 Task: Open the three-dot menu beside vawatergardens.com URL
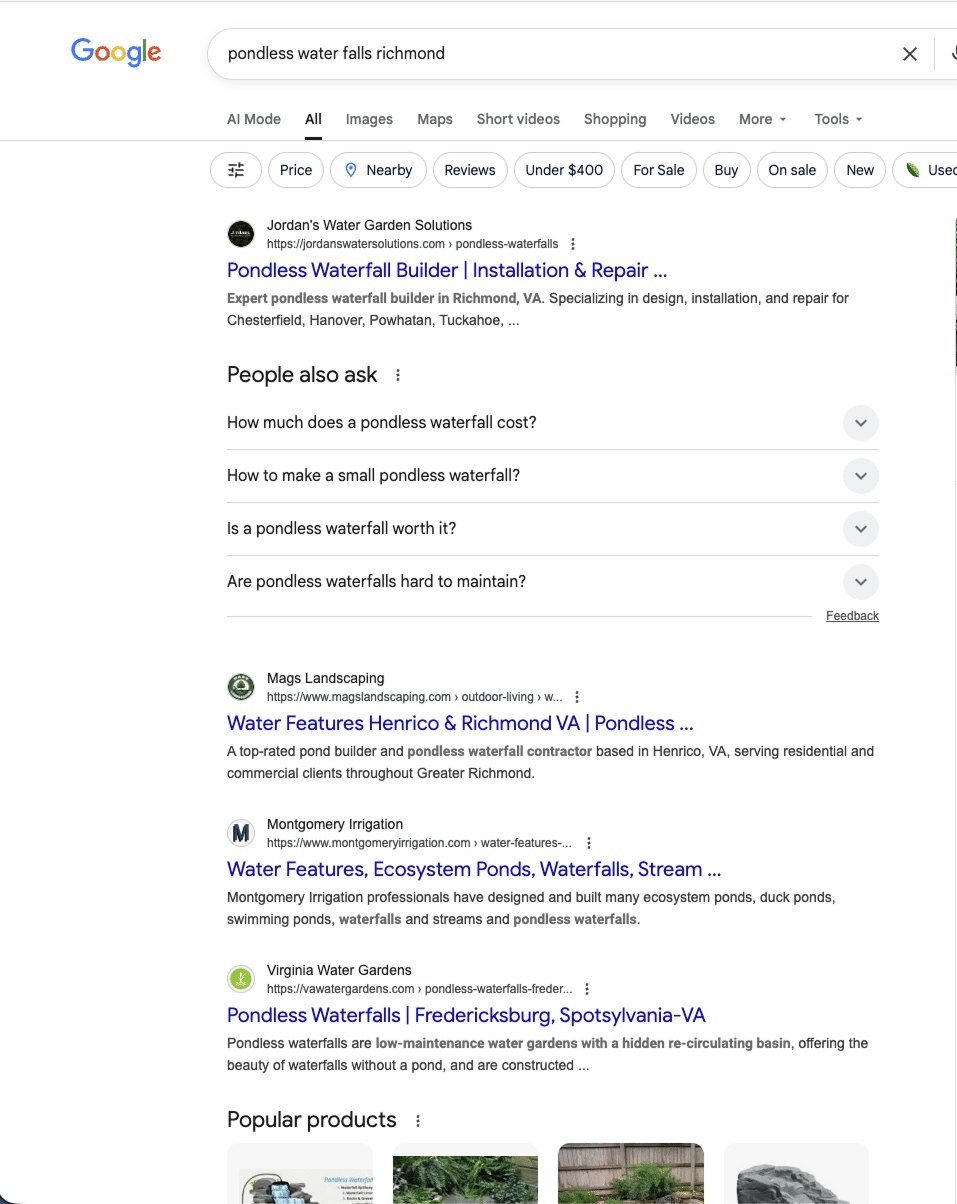coord(587,989)
